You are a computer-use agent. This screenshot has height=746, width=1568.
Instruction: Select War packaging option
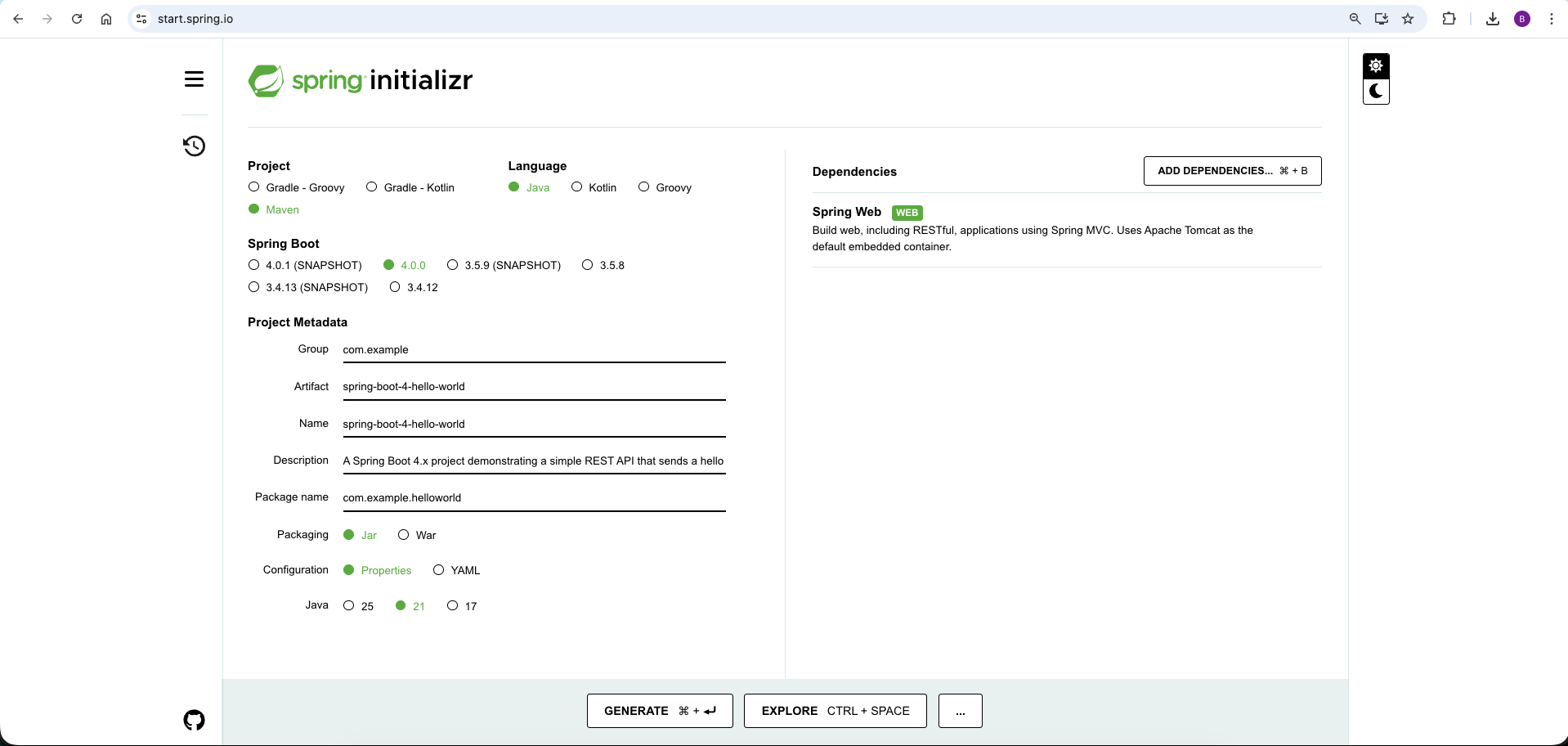click(404, 535)
